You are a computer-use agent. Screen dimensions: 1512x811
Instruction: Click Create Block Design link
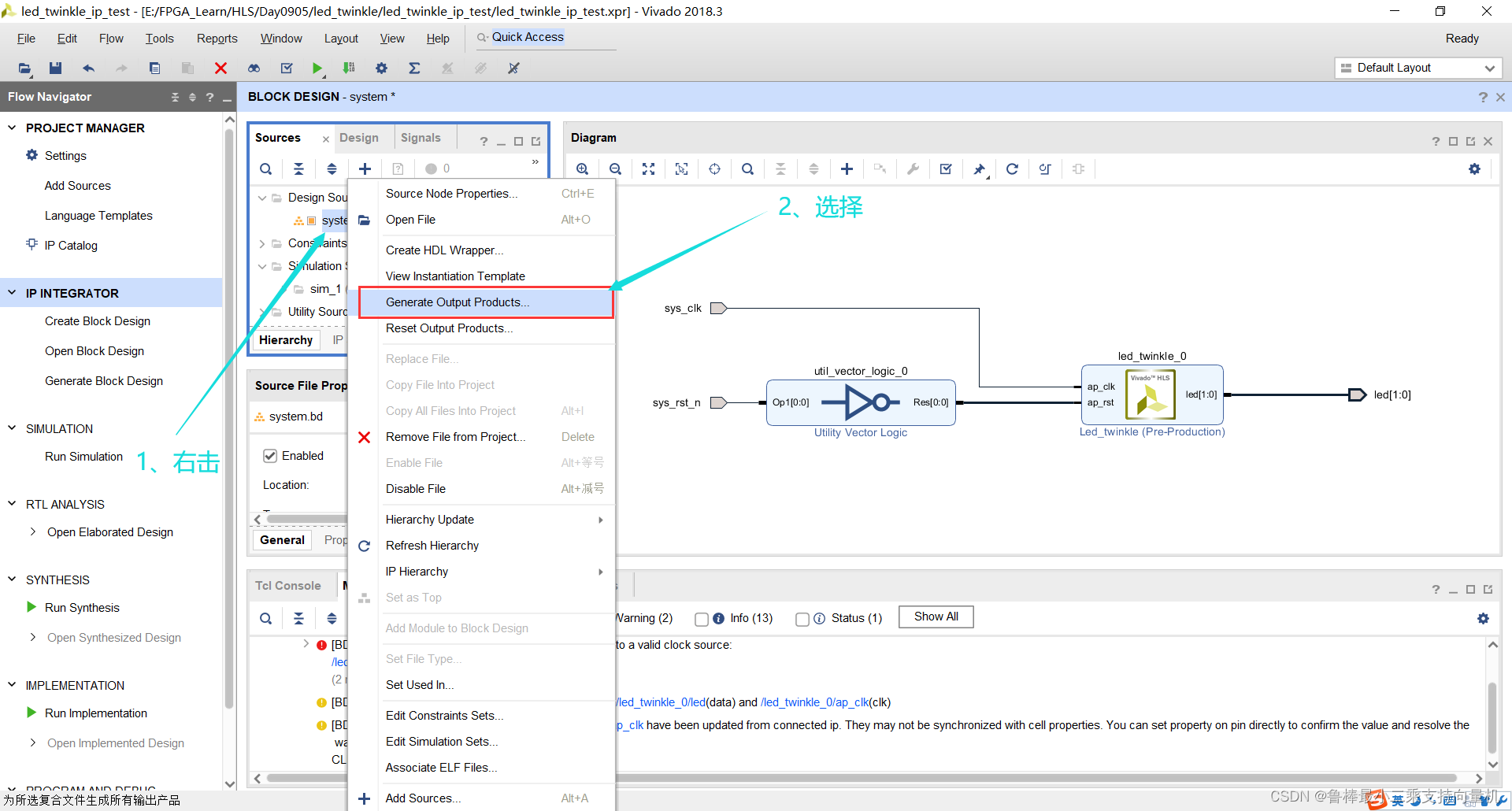click(98, 321)
